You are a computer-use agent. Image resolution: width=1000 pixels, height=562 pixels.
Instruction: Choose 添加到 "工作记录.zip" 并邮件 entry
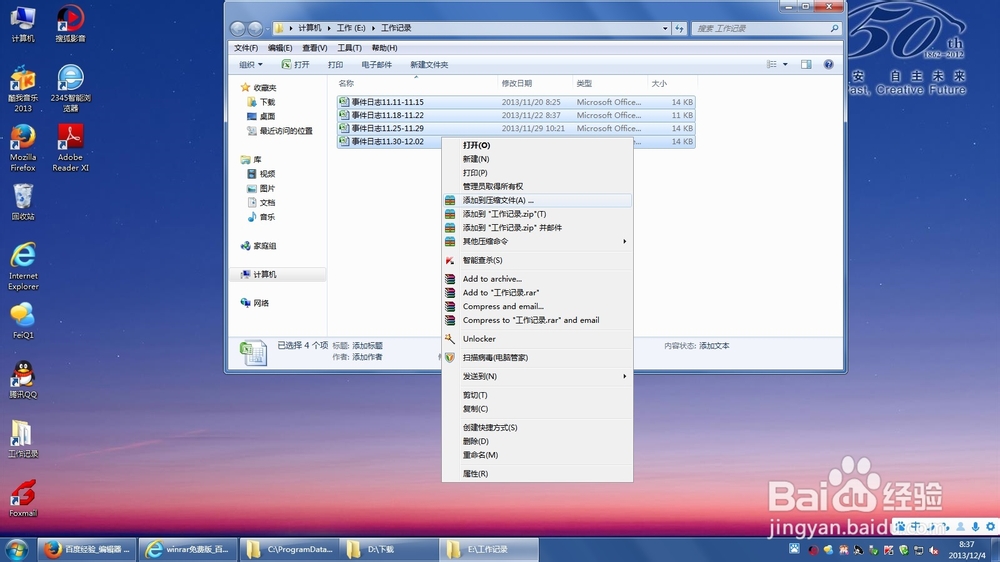click(537, 228)
